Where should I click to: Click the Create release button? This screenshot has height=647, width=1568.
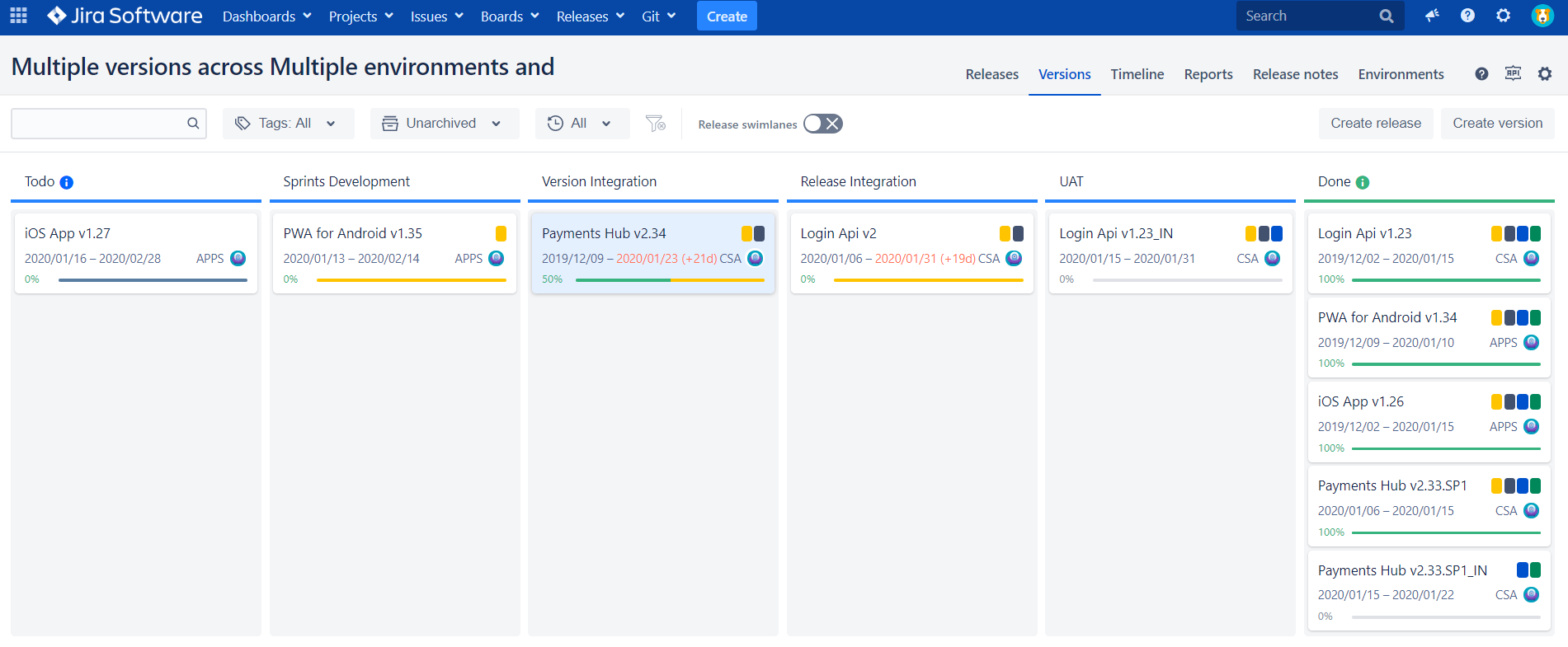click(1376, 124)
